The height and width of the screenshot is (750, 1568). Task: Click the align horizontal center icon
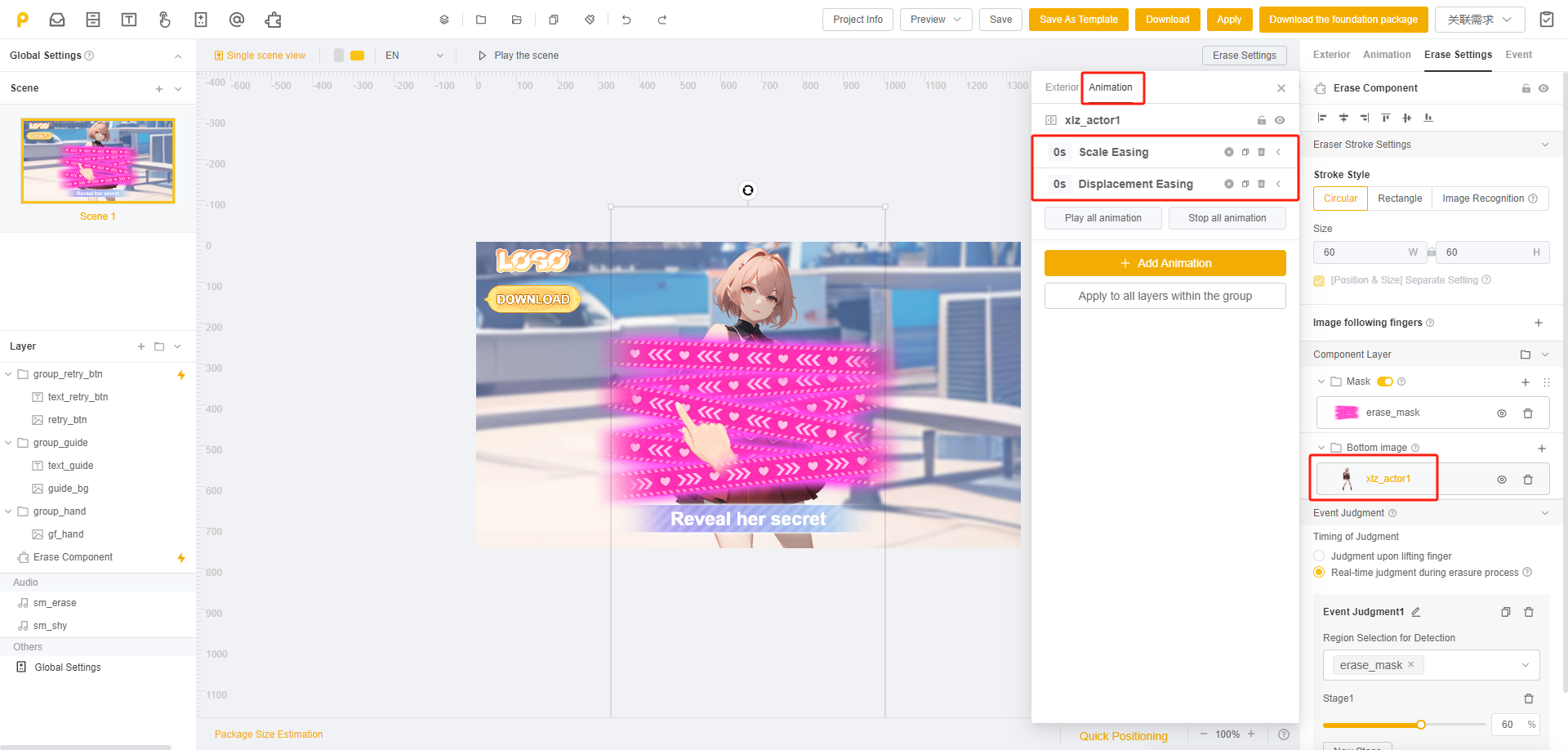(1343, 118)
